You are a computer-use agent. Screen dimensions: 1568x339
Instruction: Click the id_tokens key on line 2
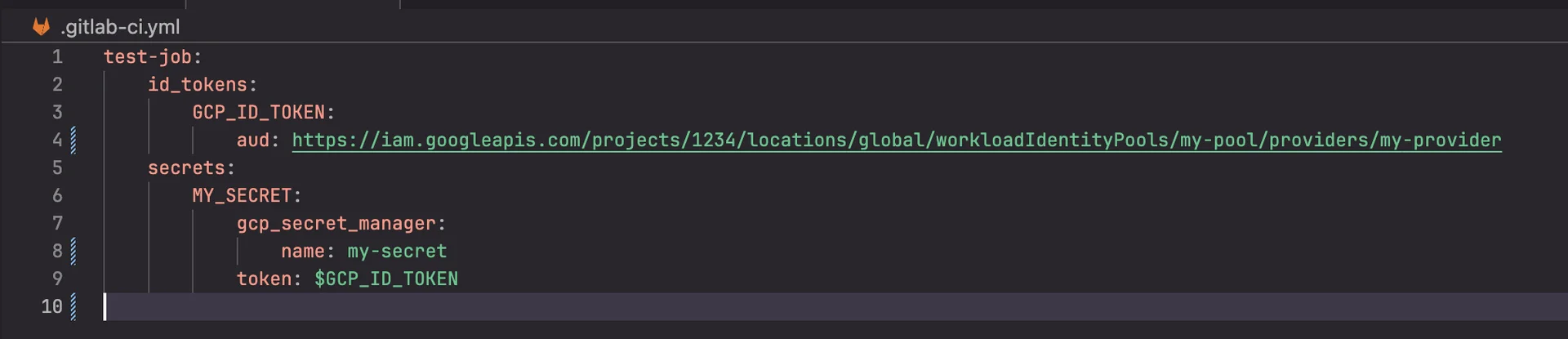coord(197,85)
